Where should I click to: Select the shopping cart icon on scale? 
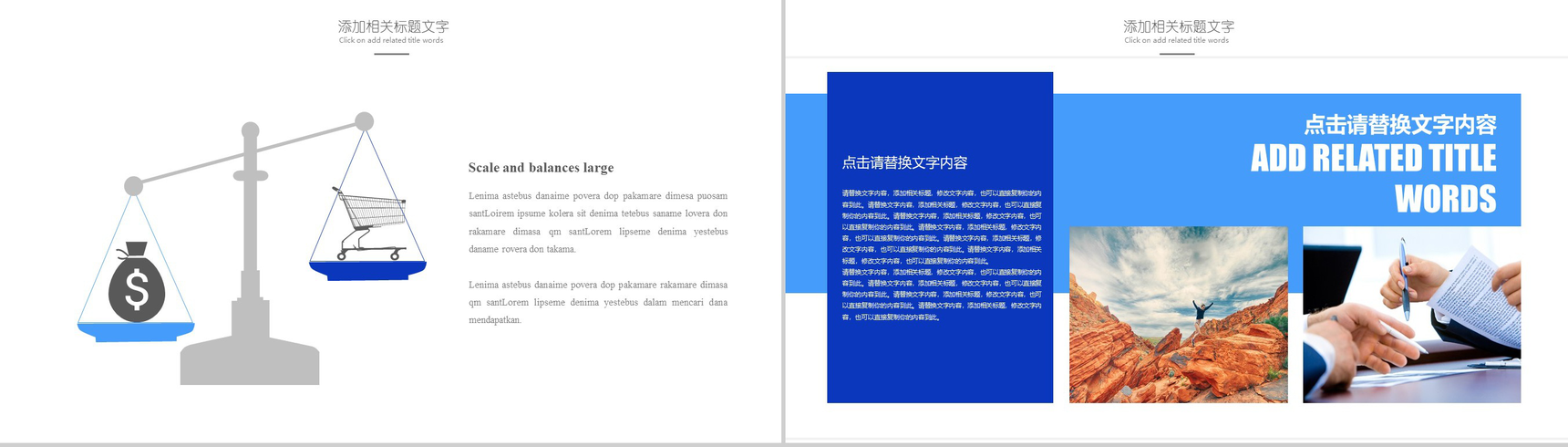370,223
